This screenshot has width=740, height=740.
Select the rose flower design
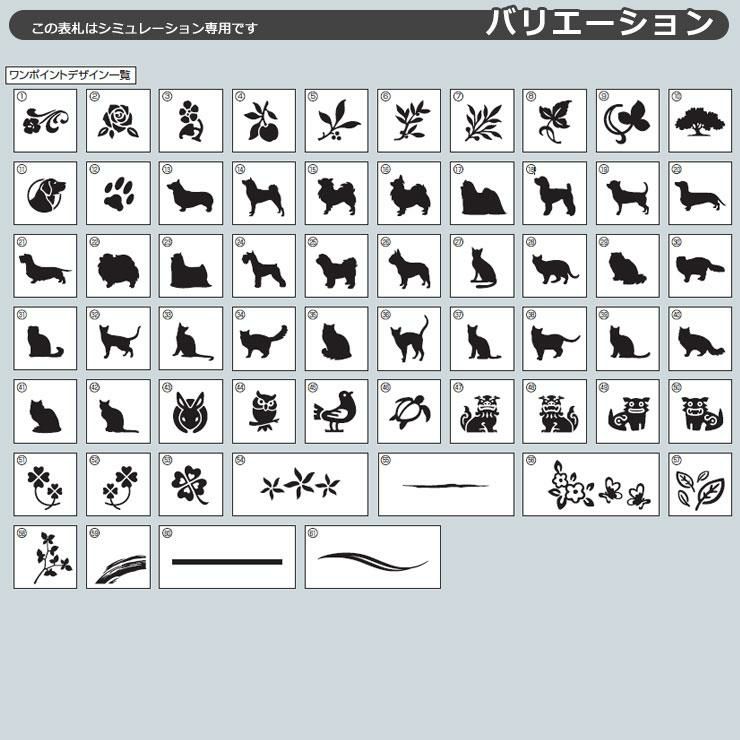pyautogui.click(x=118, y=121)
